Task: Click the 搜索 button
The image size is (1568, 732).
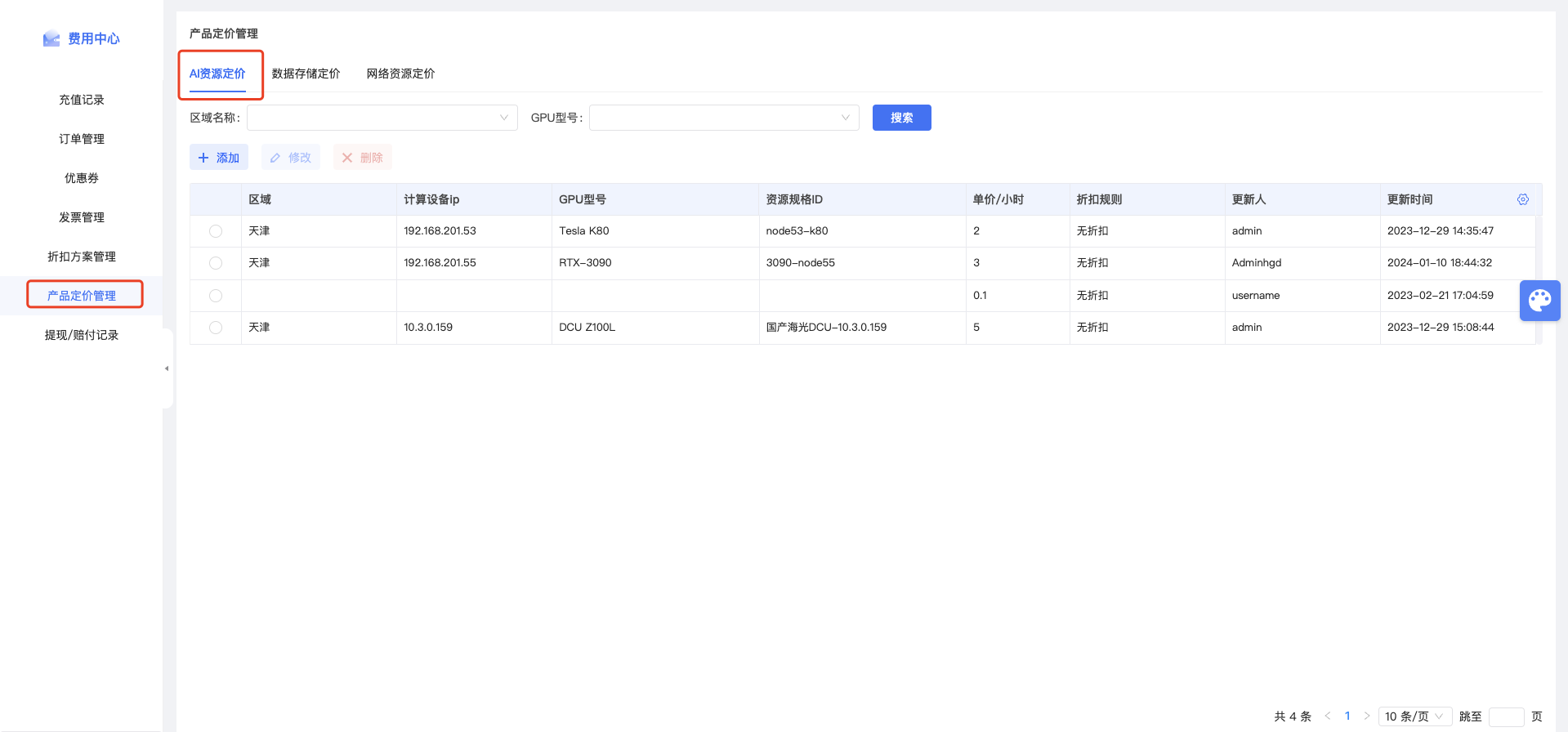Action: pyautogui.click(x=902, y=118)
